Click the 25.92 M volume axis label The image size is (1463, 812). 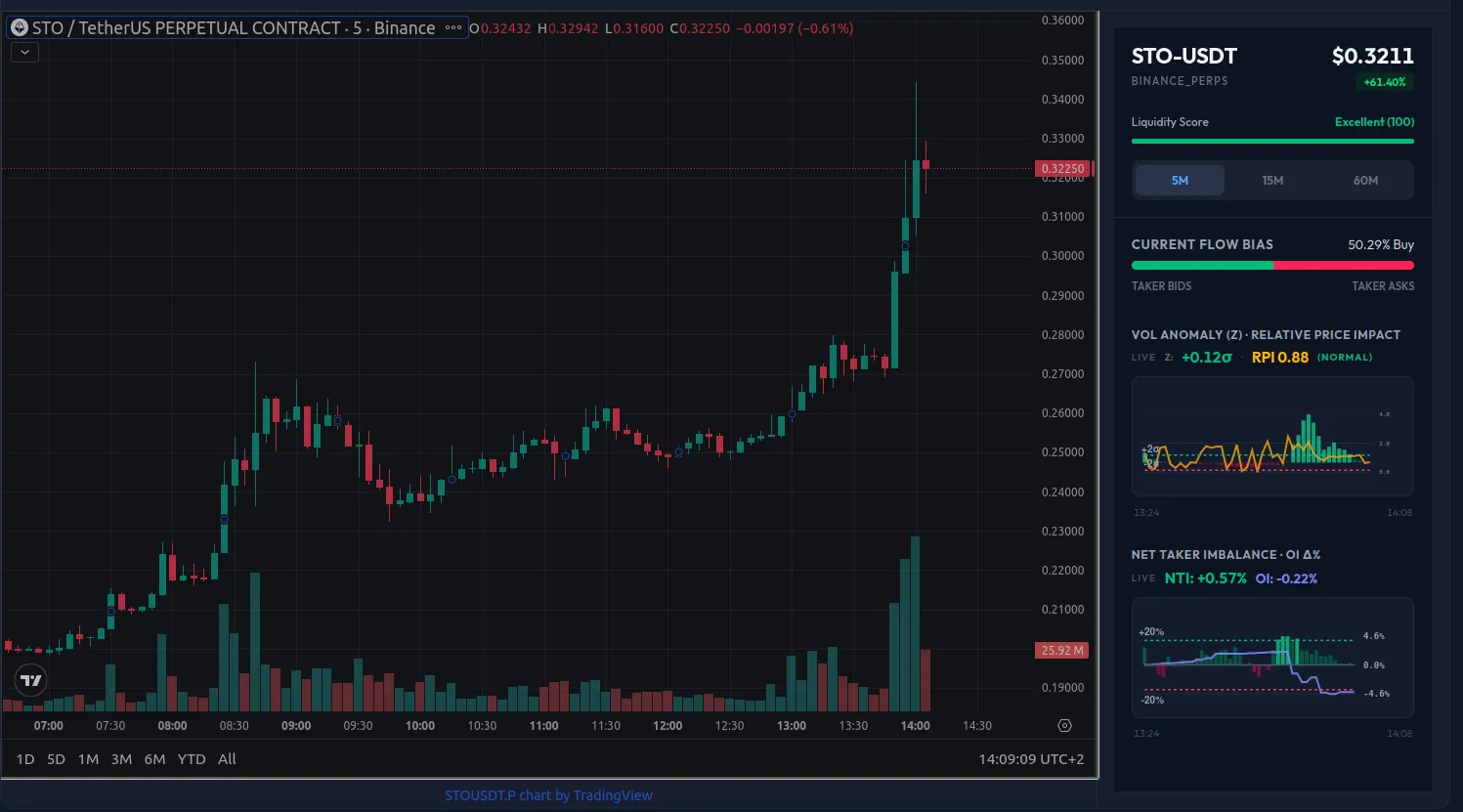tap(1061, 650)
